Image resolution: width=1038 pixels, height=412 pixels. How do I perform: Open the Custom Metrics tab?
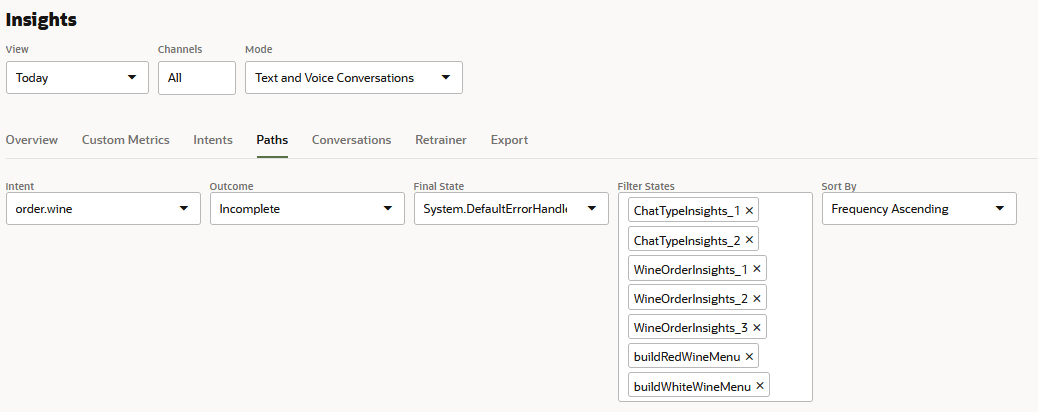[125, 140]
